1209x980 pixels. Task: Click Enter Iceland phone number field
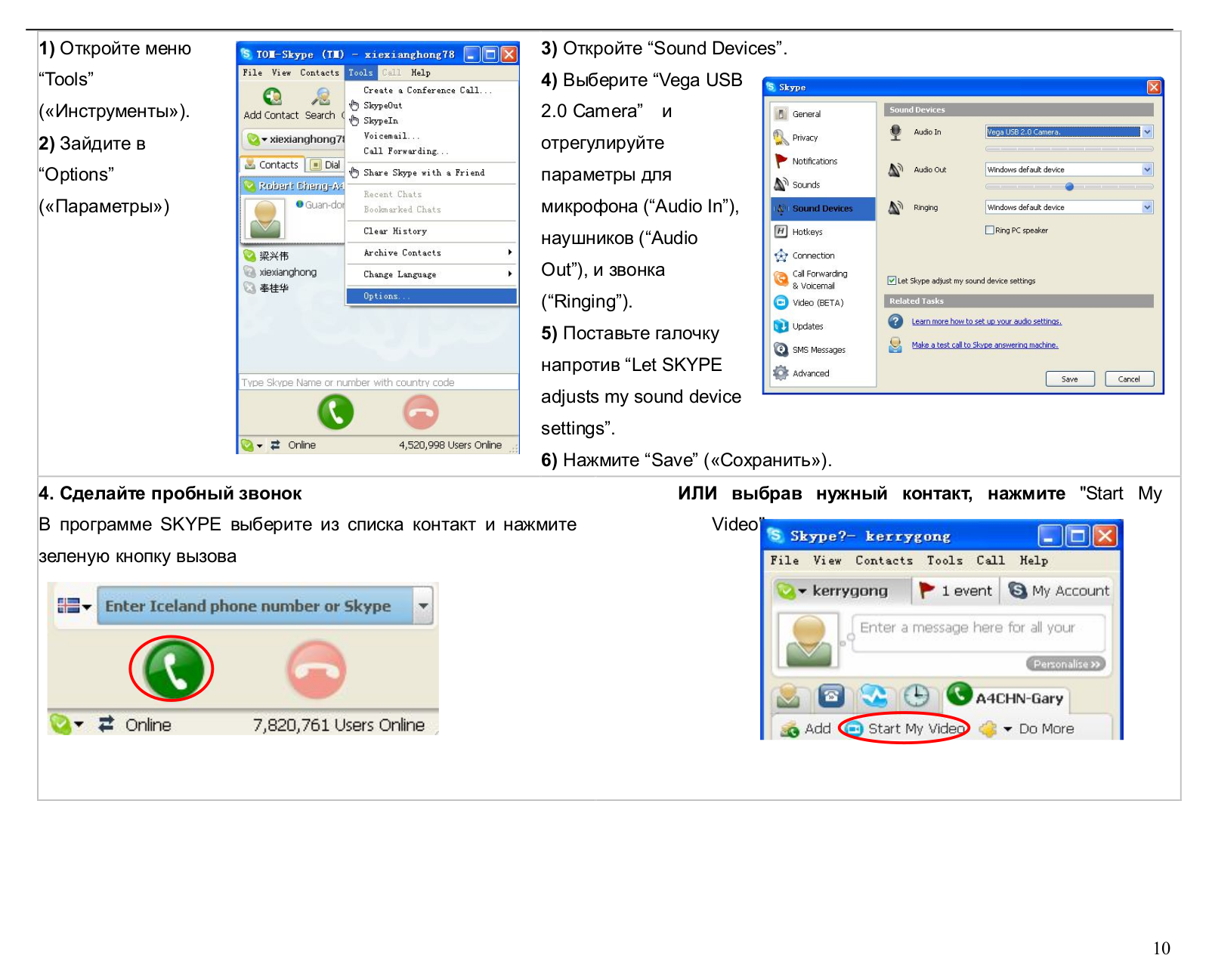tap(255, 606)
